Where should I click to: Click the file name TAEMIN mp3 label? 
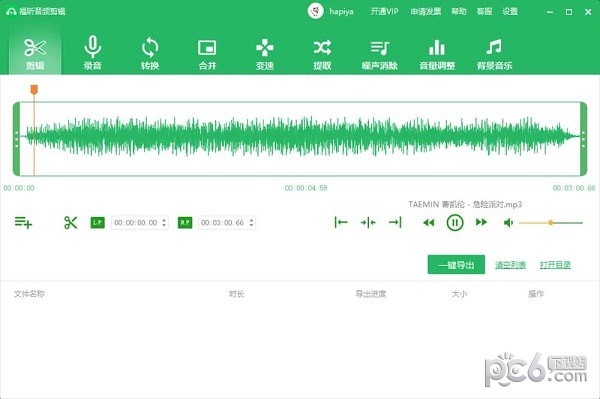[465, 204]
